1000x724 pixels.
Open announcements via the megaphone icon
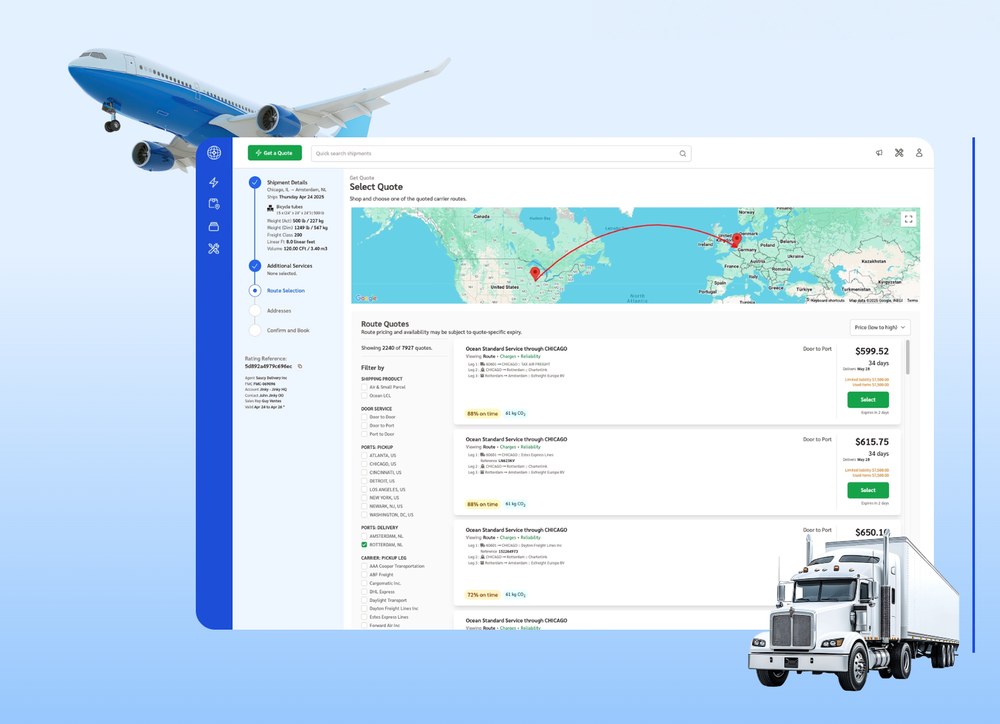879,153
